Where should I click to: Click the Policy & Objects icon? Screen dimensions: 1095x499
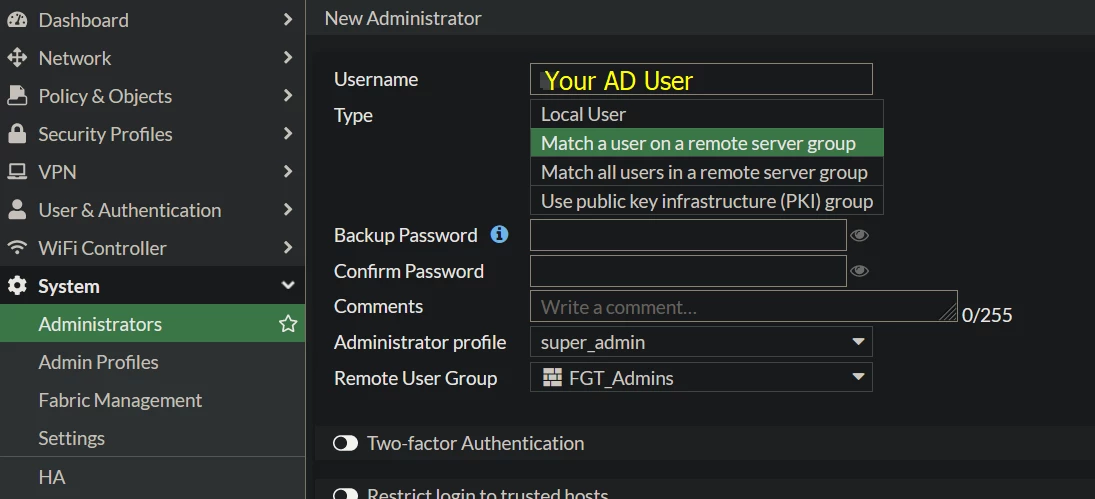coord(17,96)
